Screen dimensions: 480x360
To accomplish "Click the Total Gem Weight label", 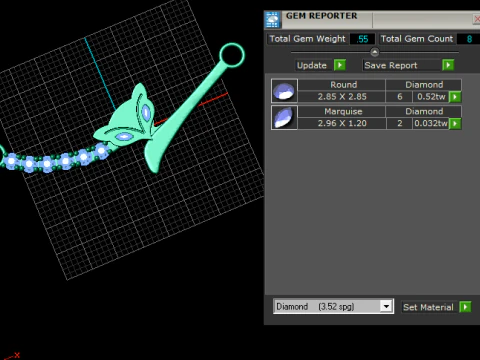I will [307, 39].
